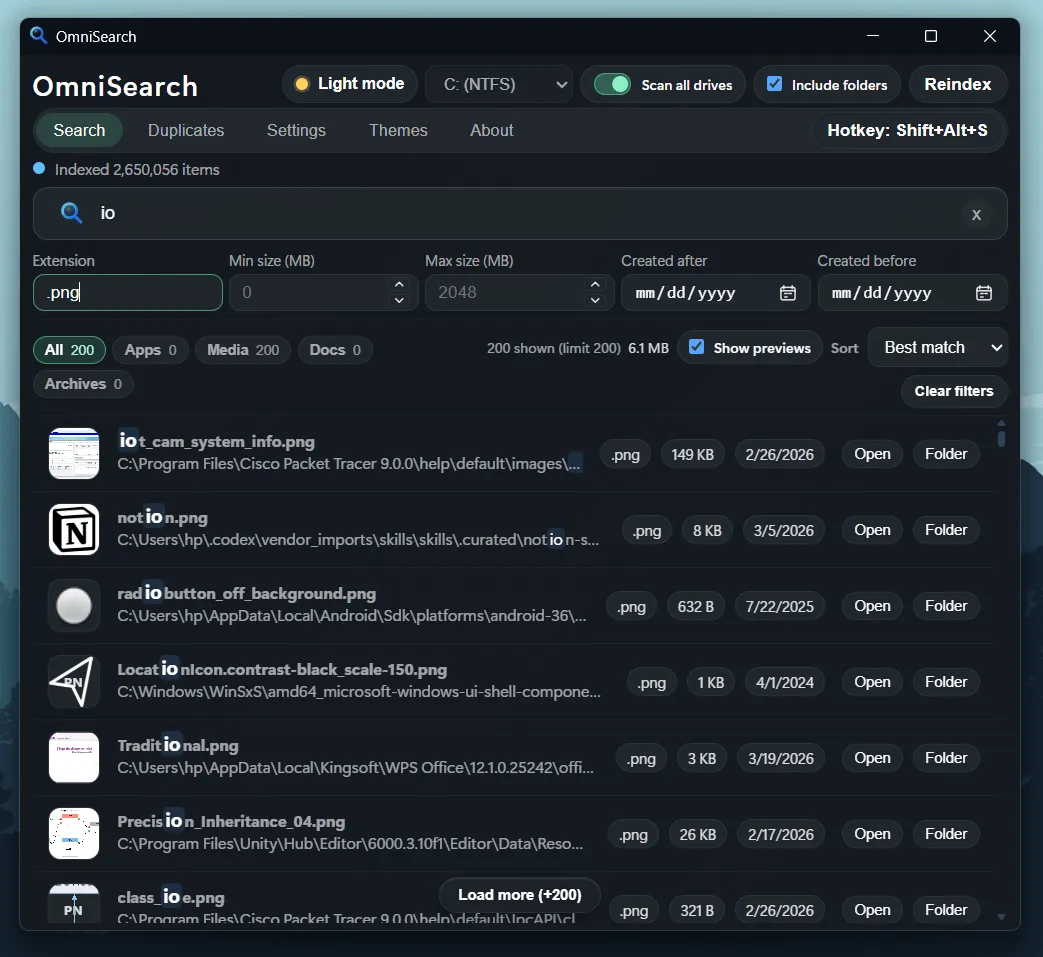Open Precision_Inheritance_04.png file
The image size is (1043, 957).
(872, 834)
